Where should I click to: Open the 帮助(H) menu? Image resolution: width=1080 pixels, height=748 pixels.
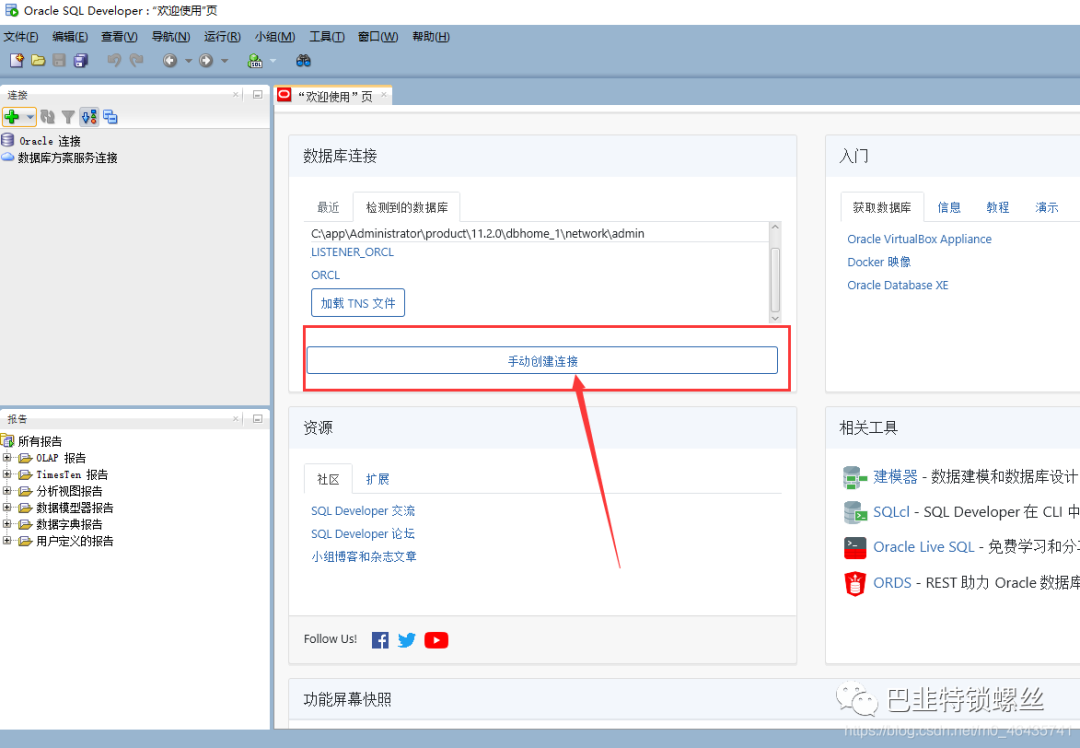pos(431,37)
